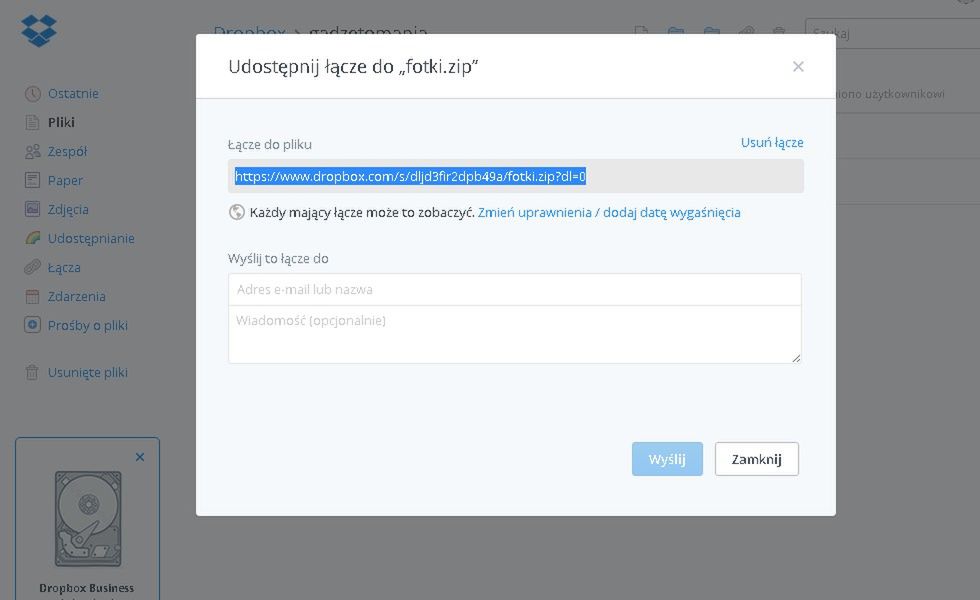Image resolution: width=980 pixels, height=600 pixels.
Task: Focus the Wiadomość (opcjonalnie) text area
Action: coord(514,334)
